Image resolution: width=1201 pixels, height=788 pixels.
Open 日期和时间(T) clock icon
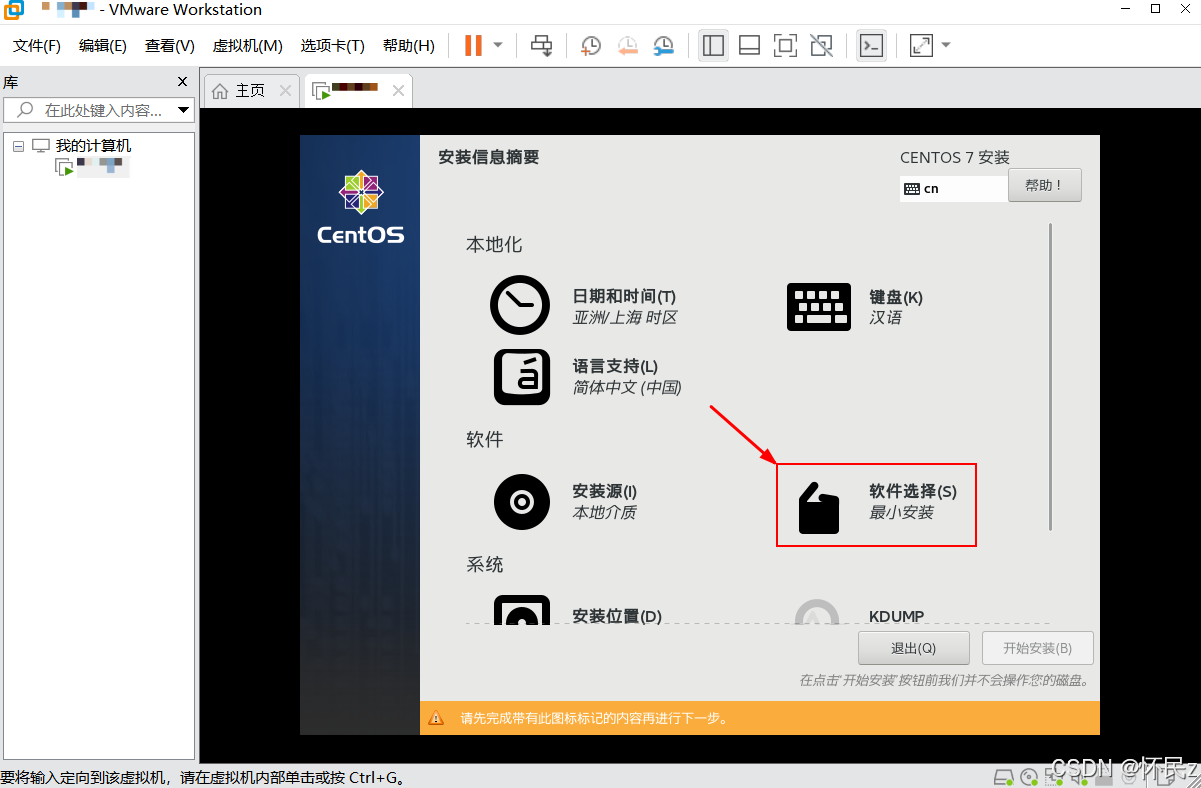point(520,305)
